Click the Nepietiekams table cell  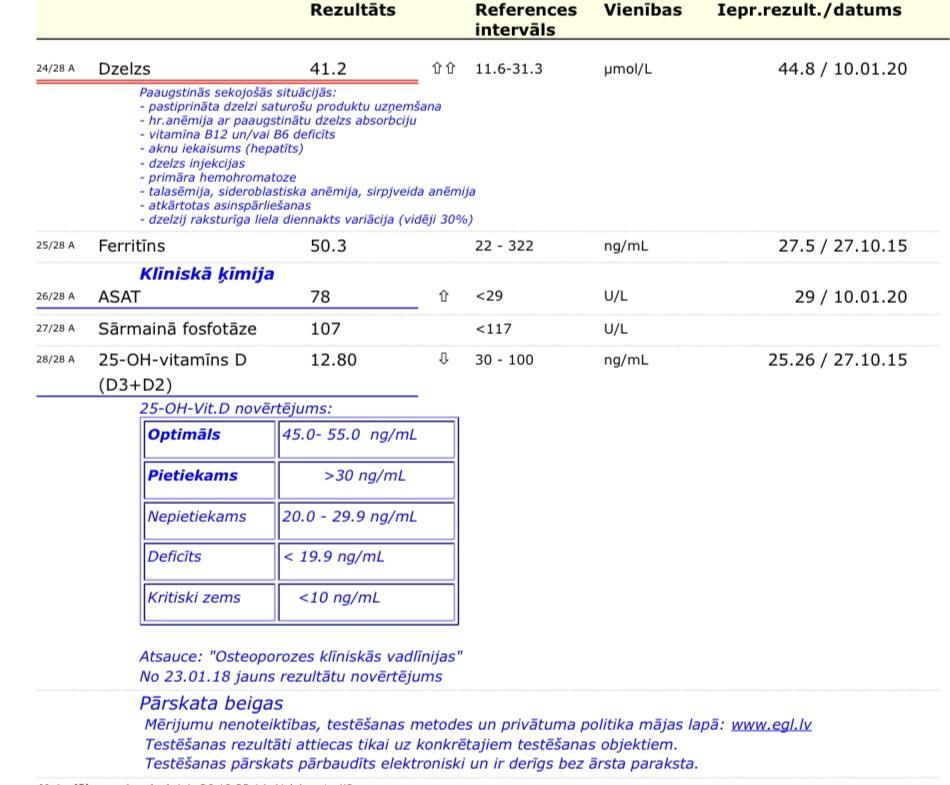tap(210, 520)
